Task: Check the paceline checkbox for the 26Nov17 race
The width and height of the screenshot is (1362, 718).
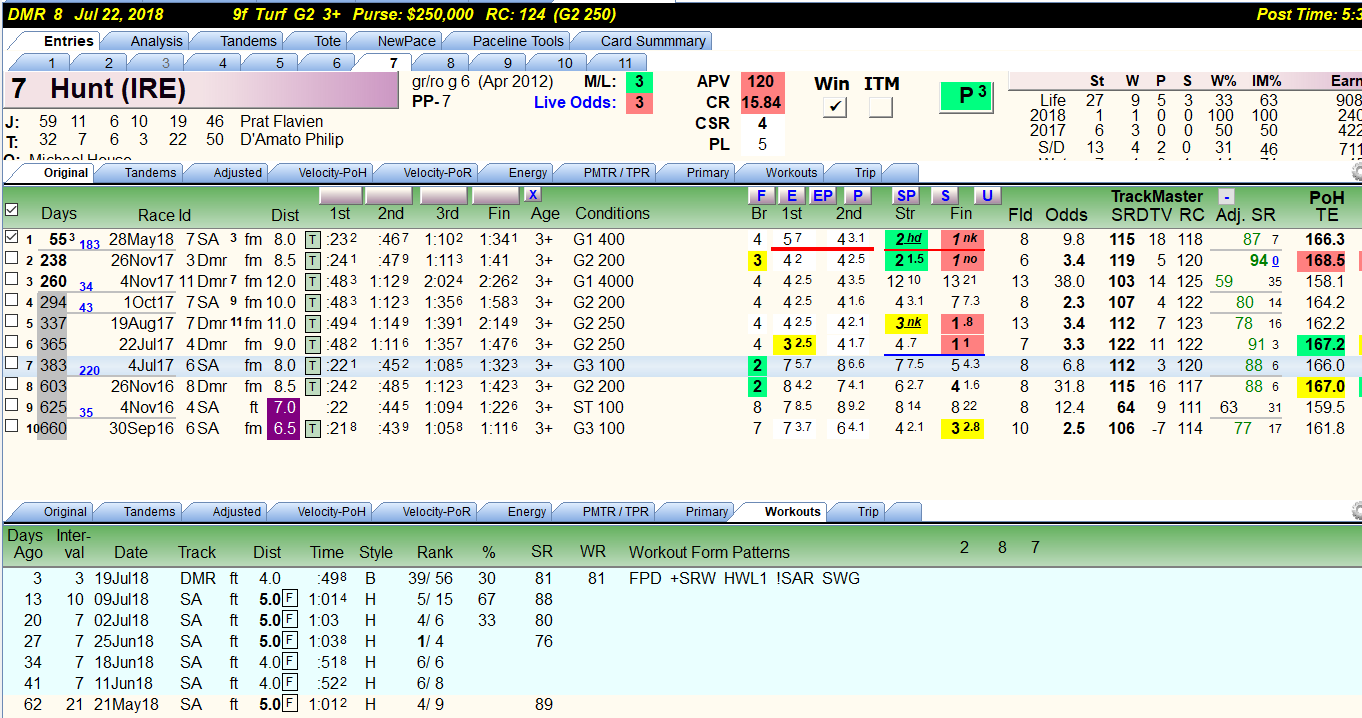Action: [x=11, y=260]
